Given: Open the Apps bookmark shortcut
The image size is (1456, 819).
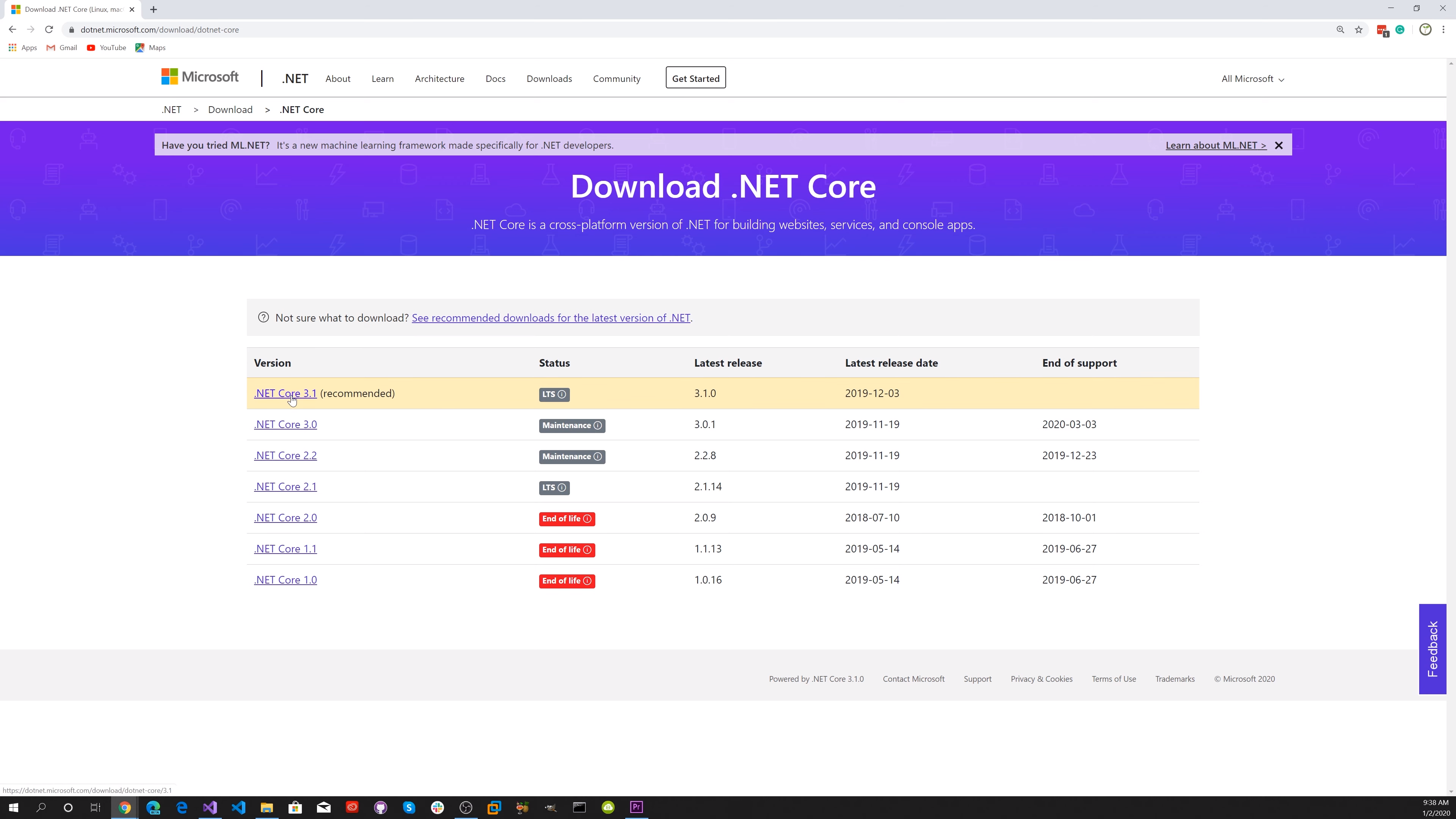Looking at the screenshot, I should pyautogui.click(x=23, y=47).
